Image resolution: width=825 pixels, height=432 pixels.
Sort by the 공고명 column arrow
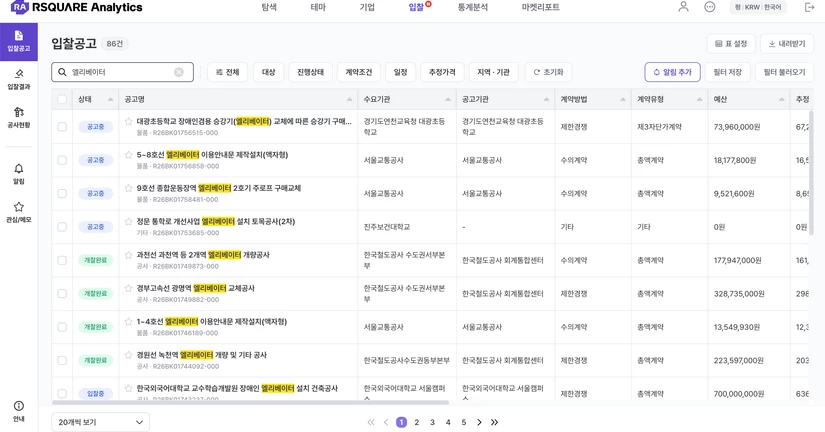click(349, 99)
